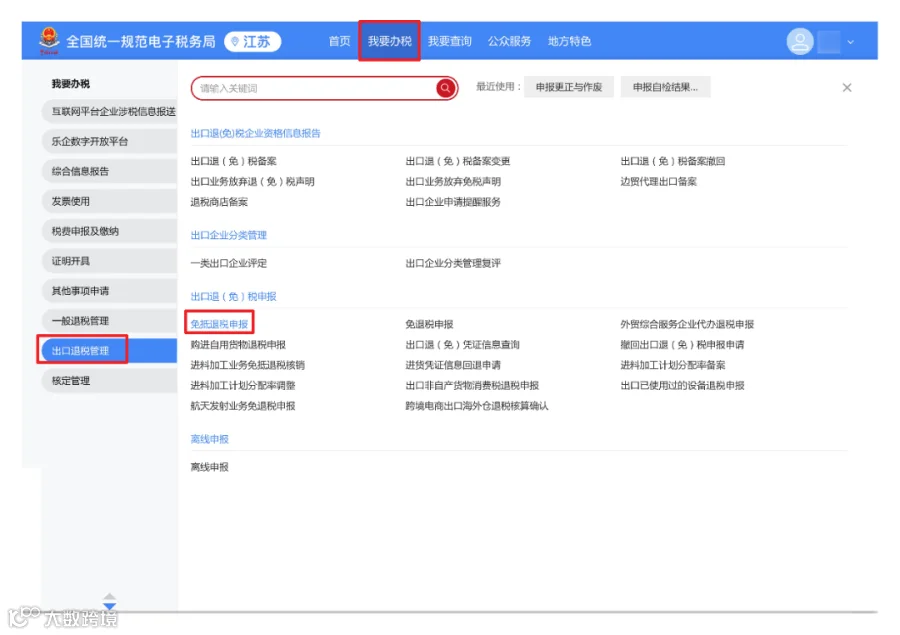Viewport: 900px width, 635px height.
Task: Open 出口企业申请提醒服务 link
Action: (453, 202)
